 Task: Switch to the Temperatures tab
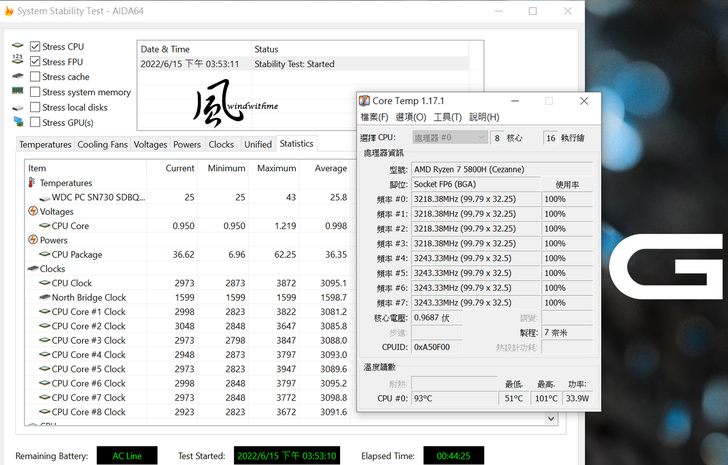45,144
